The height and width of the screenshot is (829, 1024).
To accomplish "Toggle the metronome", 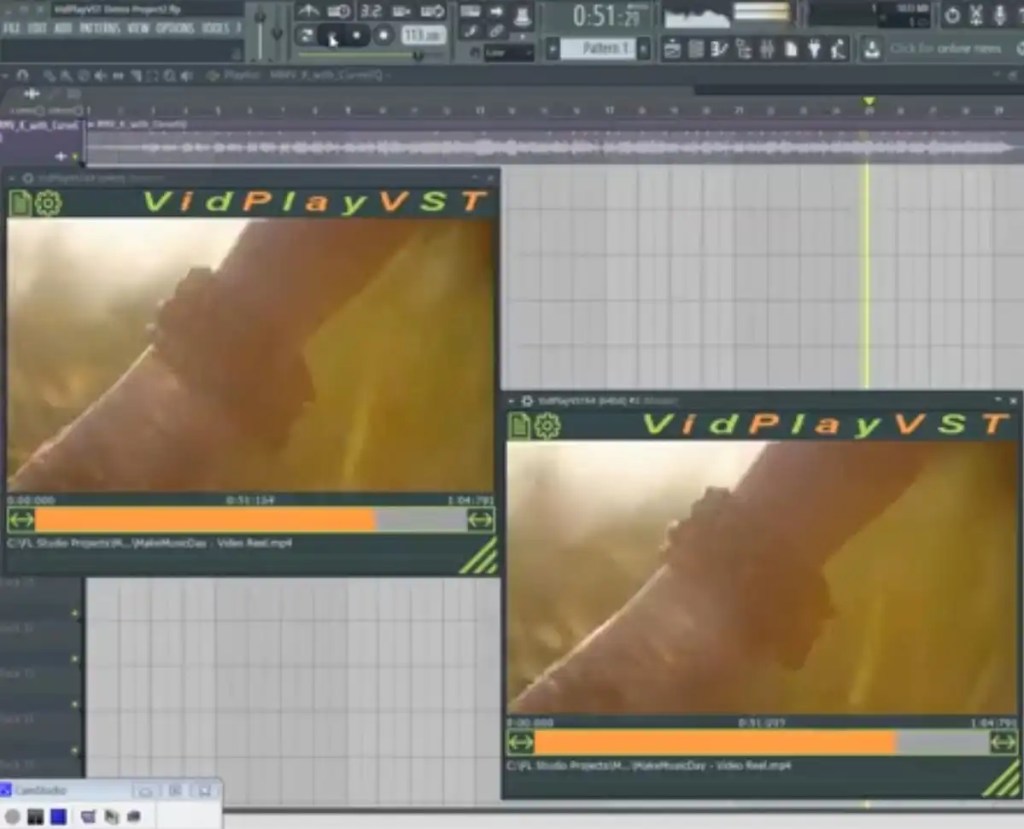I will 308,11.
